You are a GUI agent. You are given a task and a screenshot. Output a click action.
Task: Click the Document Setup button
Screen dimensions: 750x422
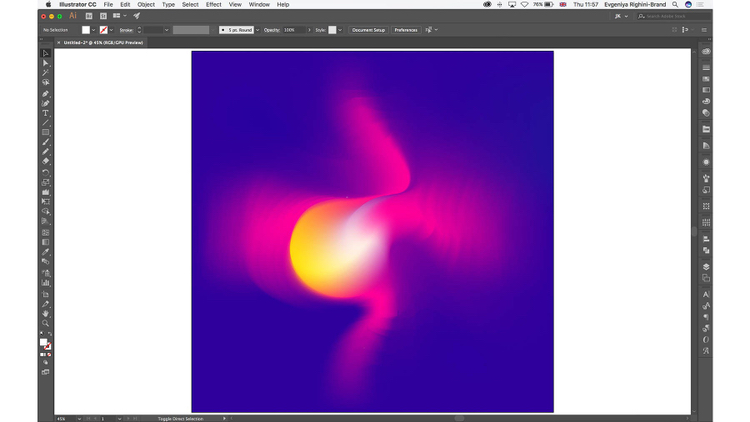[x=368, y=30]
